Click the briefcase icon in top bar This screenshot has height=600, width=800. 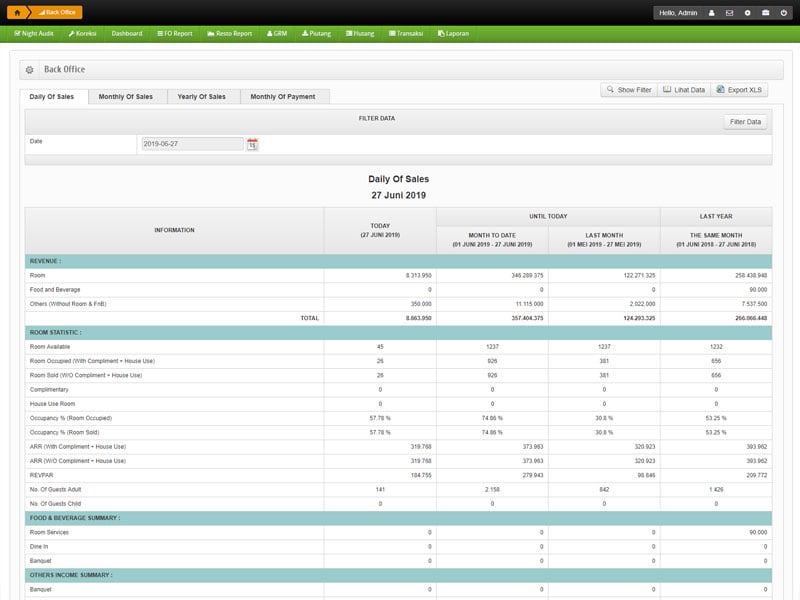click(766, 13)
